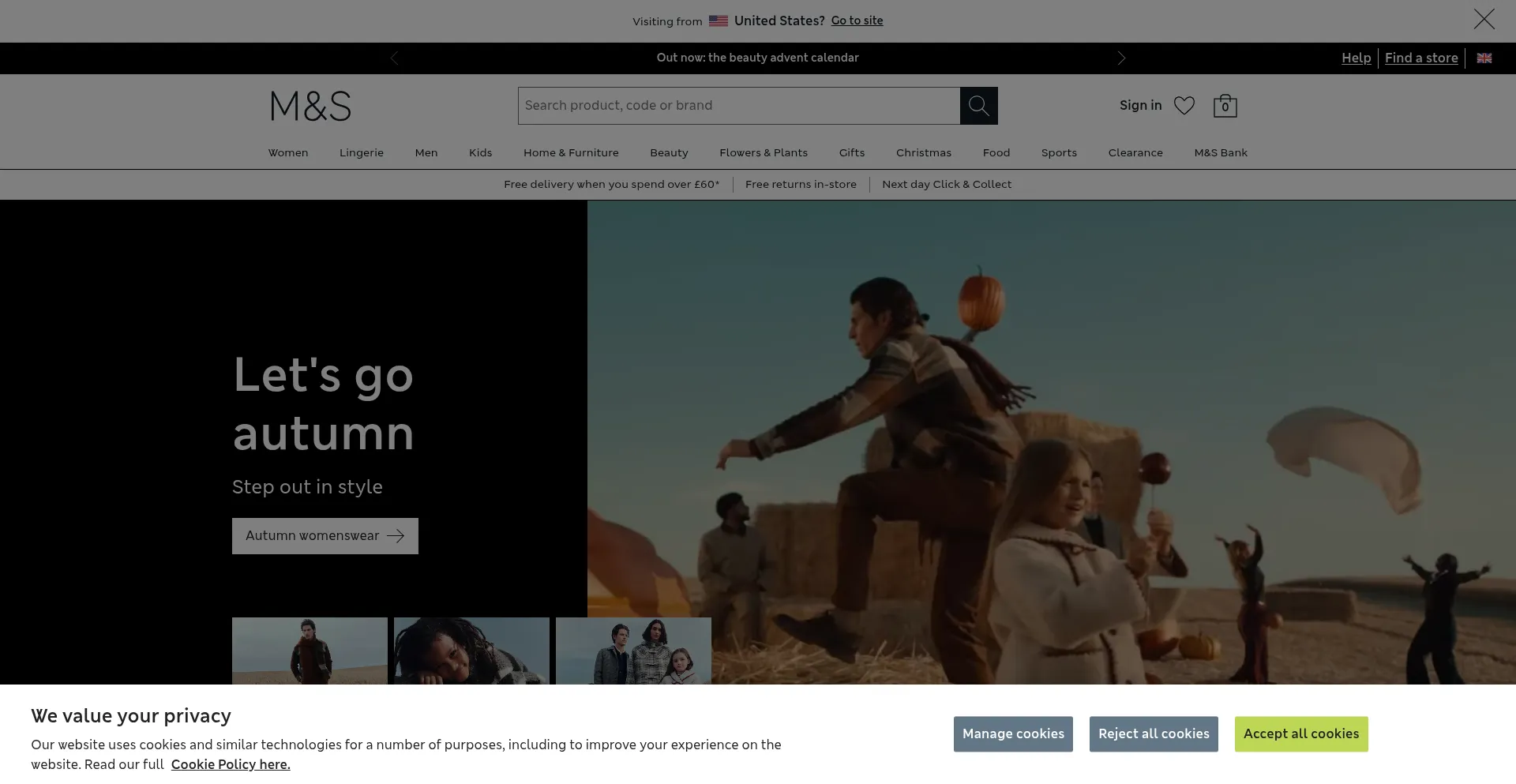Show next promo message arrow
The height and width of the screenshot is (784, 1516).
pyautogui.click(x=1121, y=58)
